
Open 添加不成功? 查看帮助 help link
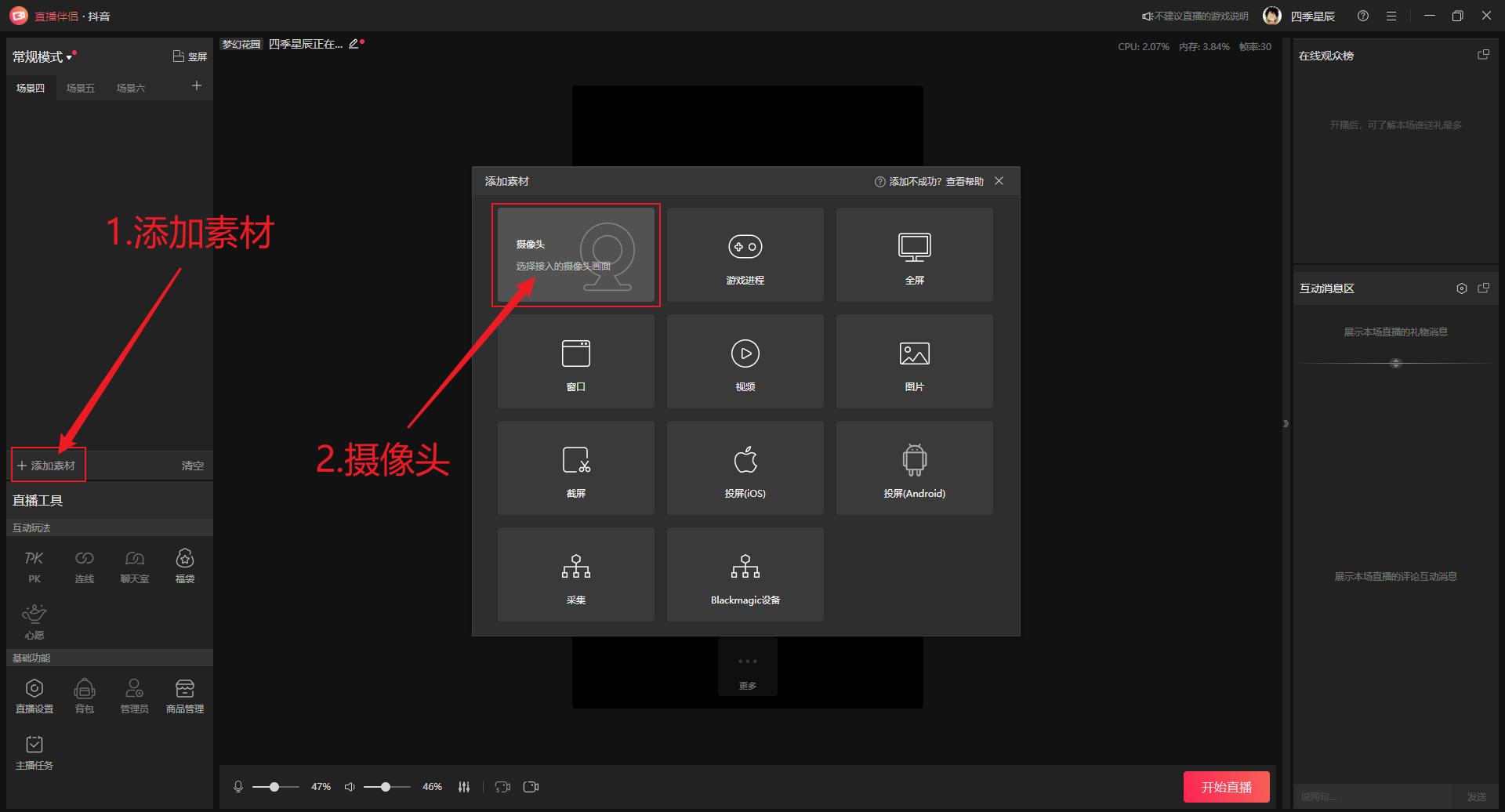[x=929, y=181]
